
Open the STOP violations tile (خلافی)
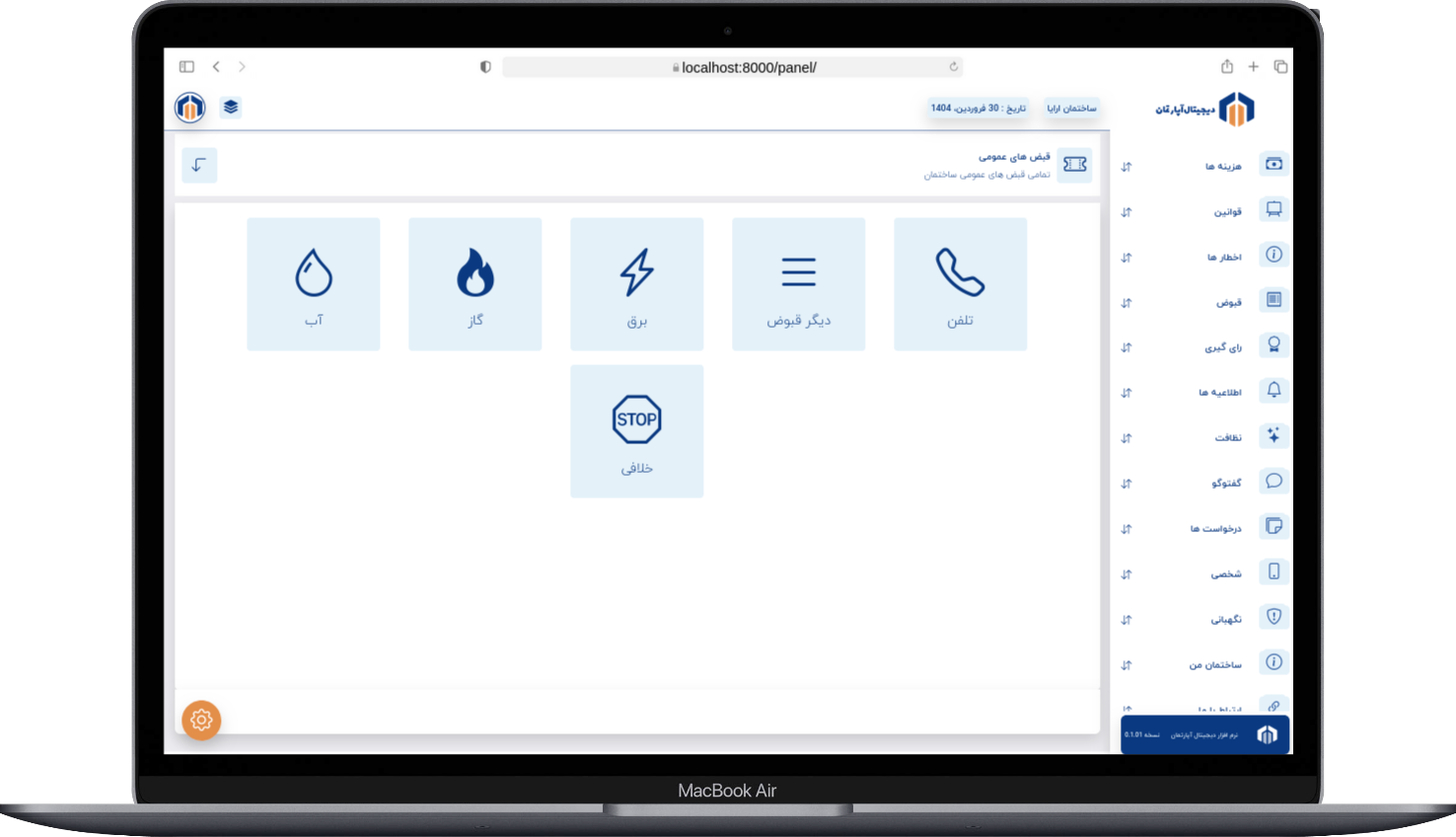[x=637, y=431]
